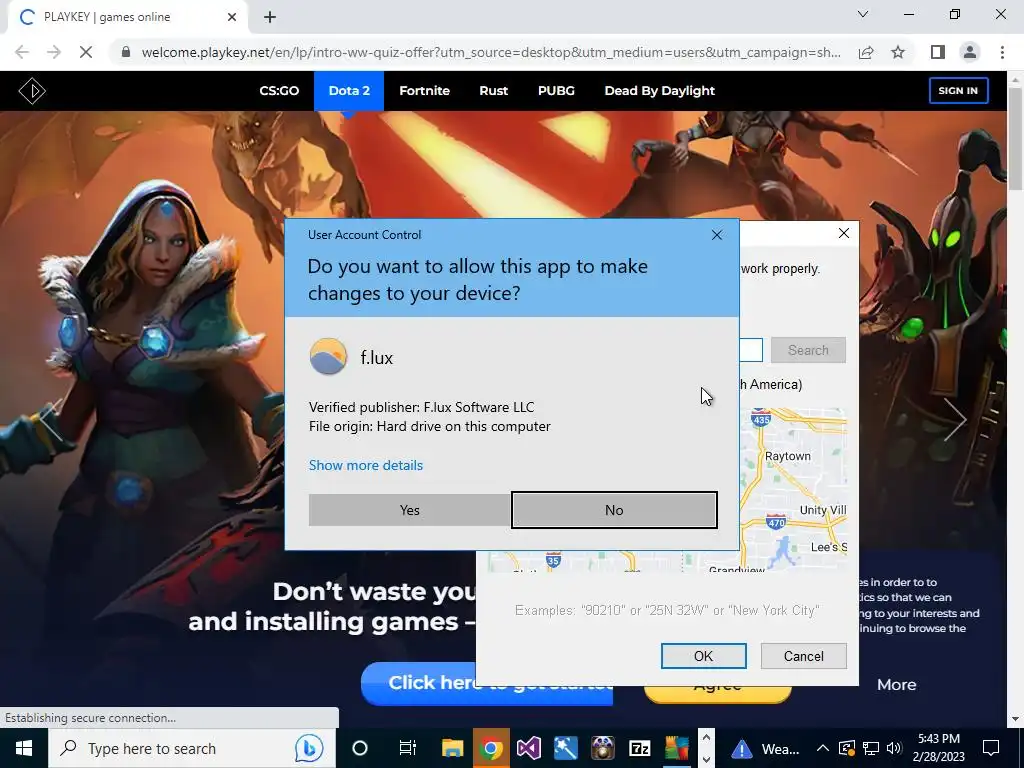Decline the UAC prompt with No
Screen dimensions: 1024x768
coord(614,510)
